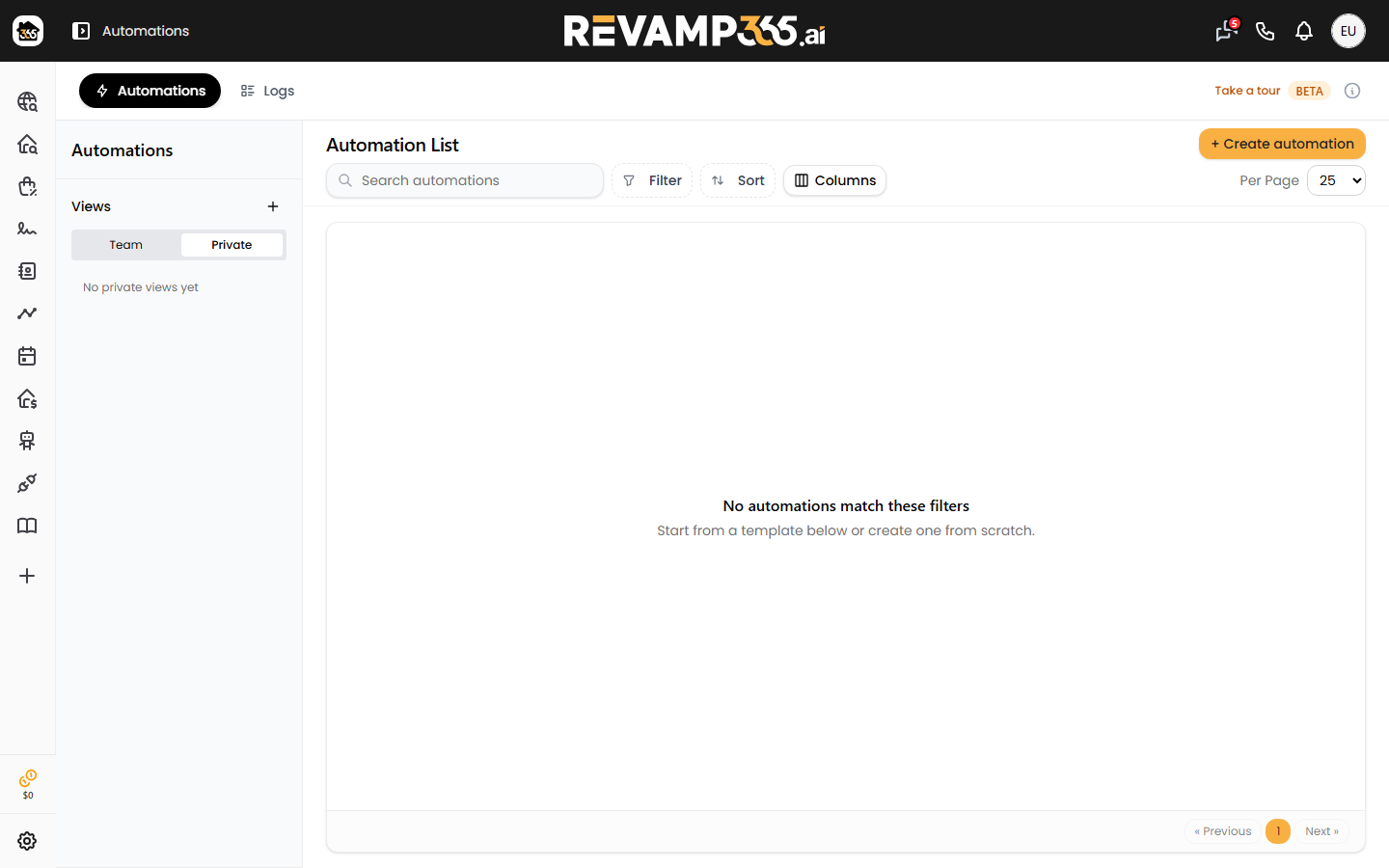This screenshot has width=1389, height=868.
Task: Open the contacts book sidebar icon
Action: click(x=27, y=271)
